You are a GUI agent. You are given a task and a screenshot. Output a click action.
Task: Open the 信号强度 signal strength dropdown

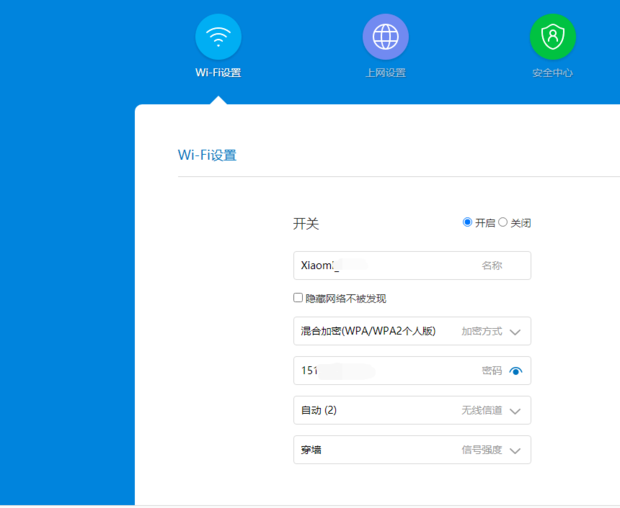(x=412, y=449)
